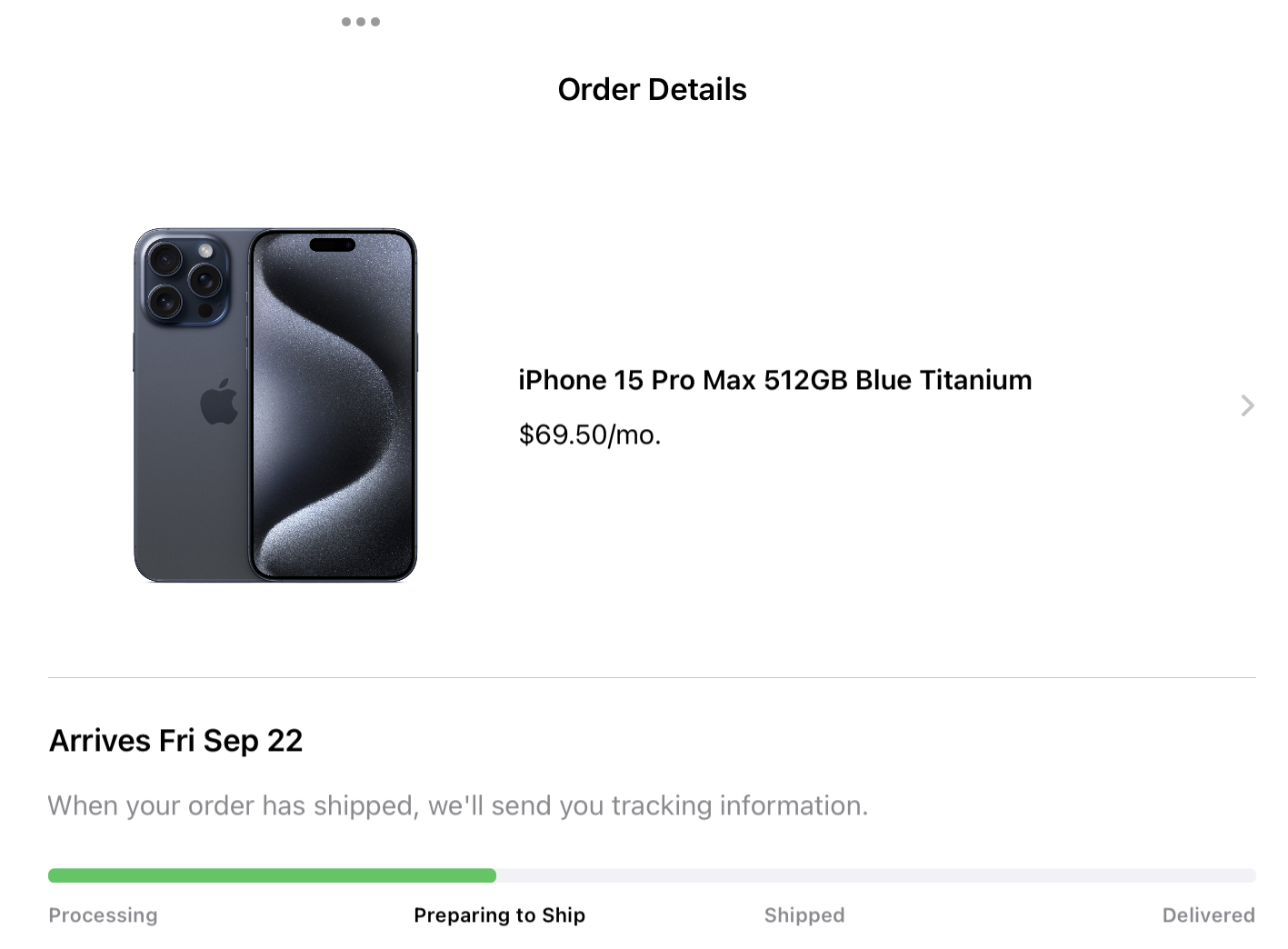Select iPhone 15 Pro Max 512GB Blue Titanium title
1288x949 pixels.
click(774, 380)
